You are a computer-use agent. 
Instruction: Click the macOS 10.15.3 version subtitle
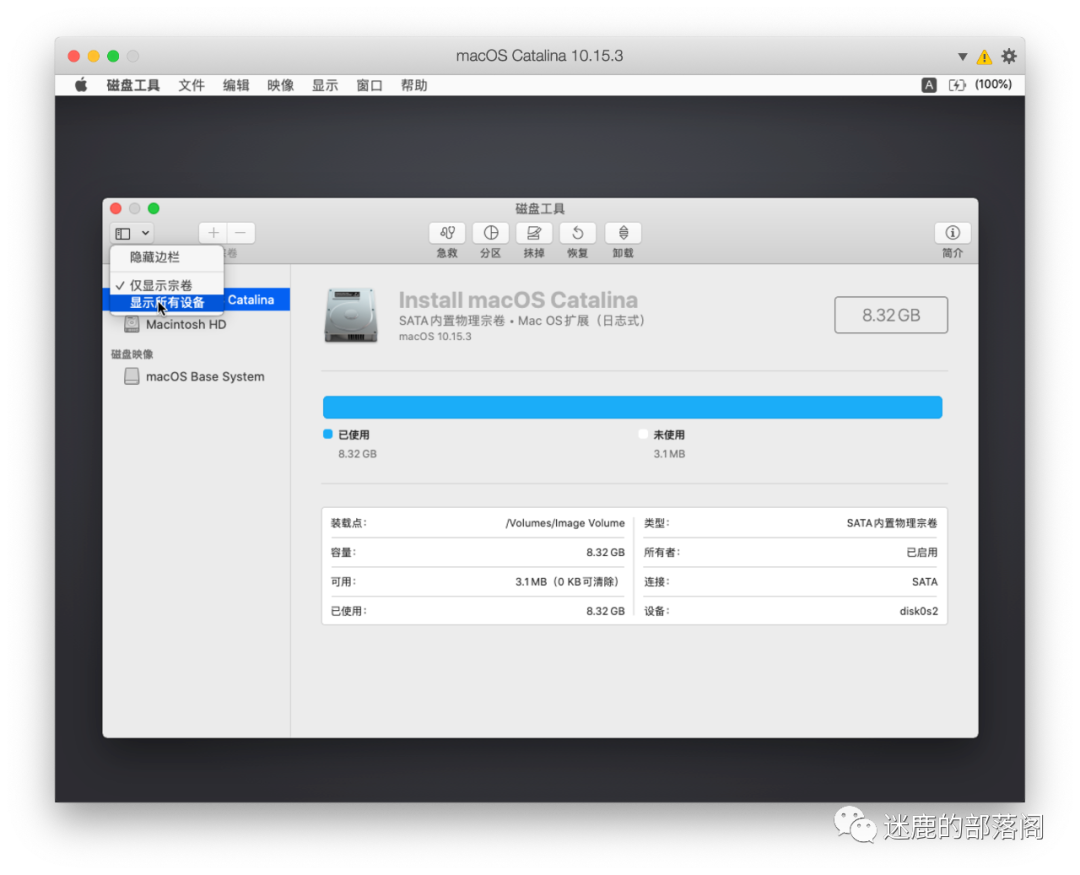[435, 336]
